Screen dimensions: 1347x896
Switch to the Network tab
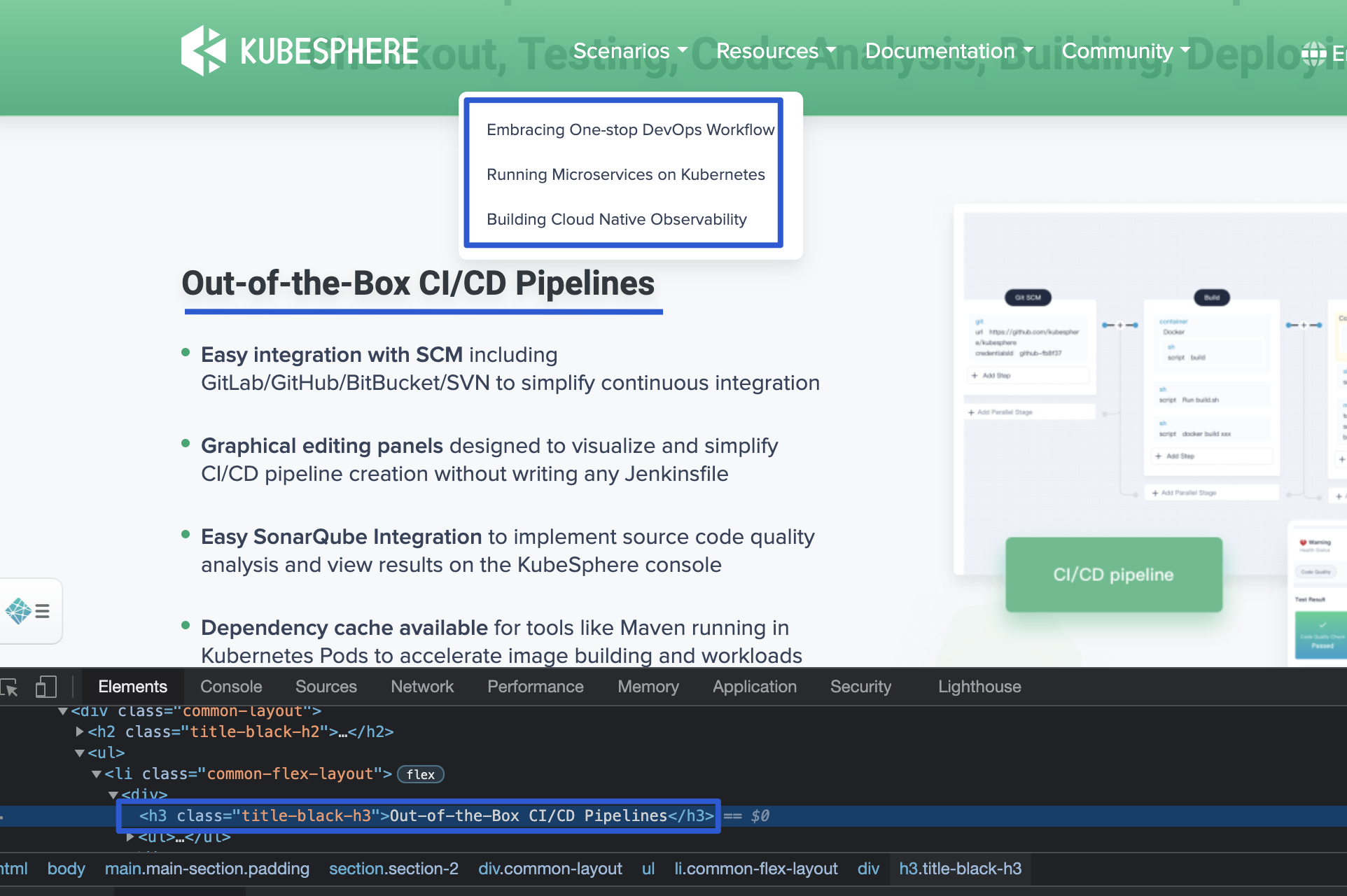tap(421, 687)
